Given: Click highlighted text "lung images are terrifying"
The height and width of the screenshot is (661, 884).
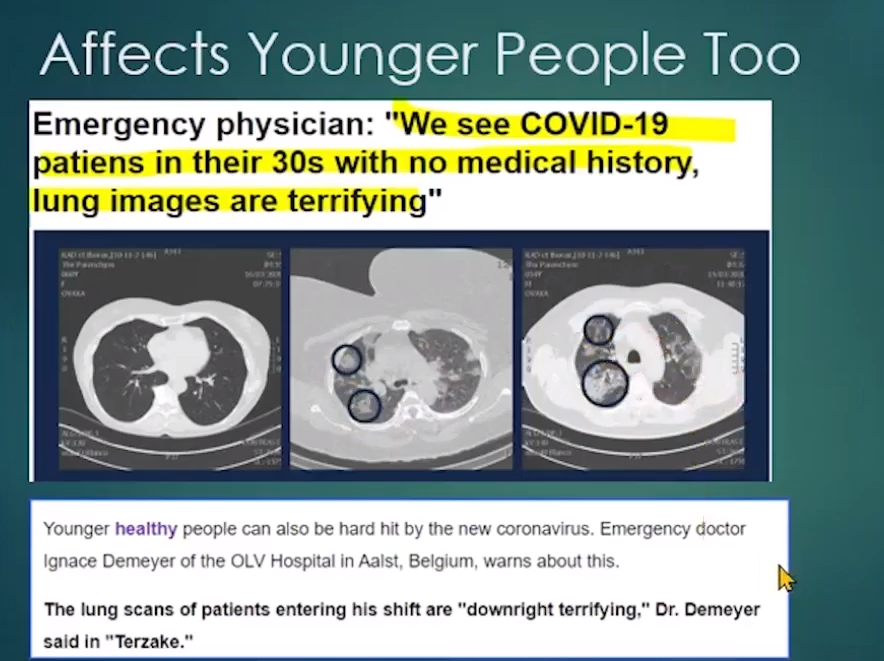Looking at the screenshot, I should tap(230, 201).
